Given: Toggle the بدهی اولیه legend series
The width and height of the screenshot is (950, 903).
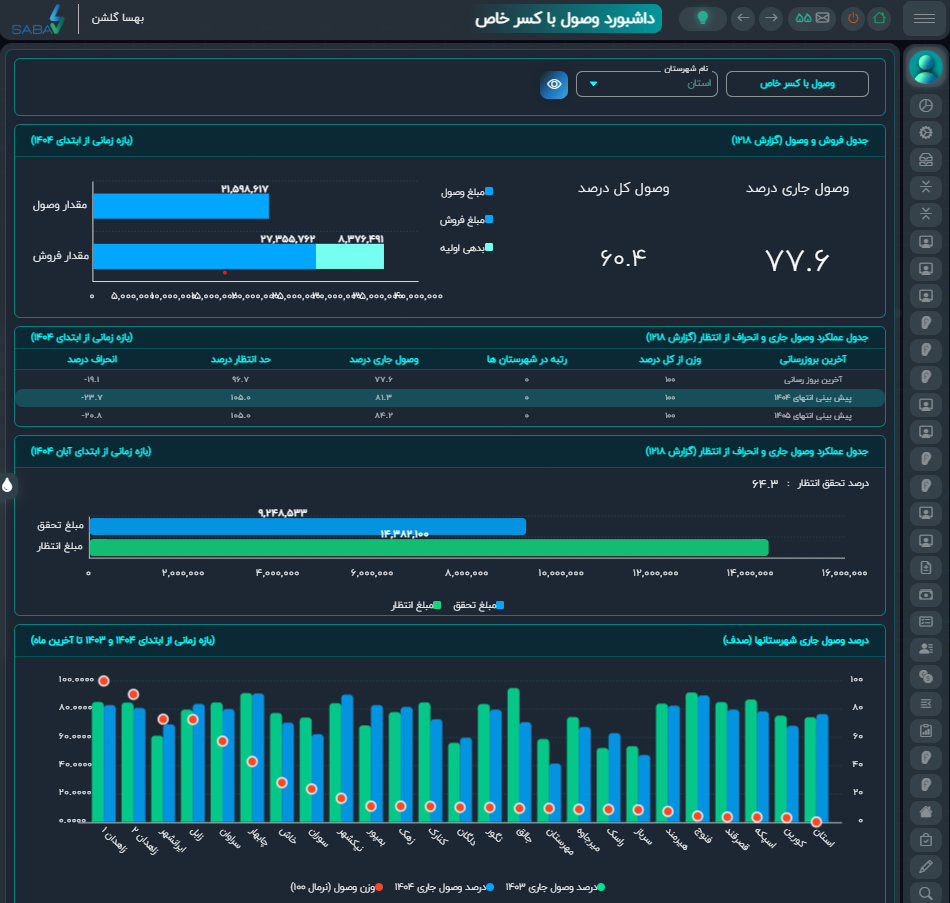Looking at the screenshot, I should coord(466,248).
